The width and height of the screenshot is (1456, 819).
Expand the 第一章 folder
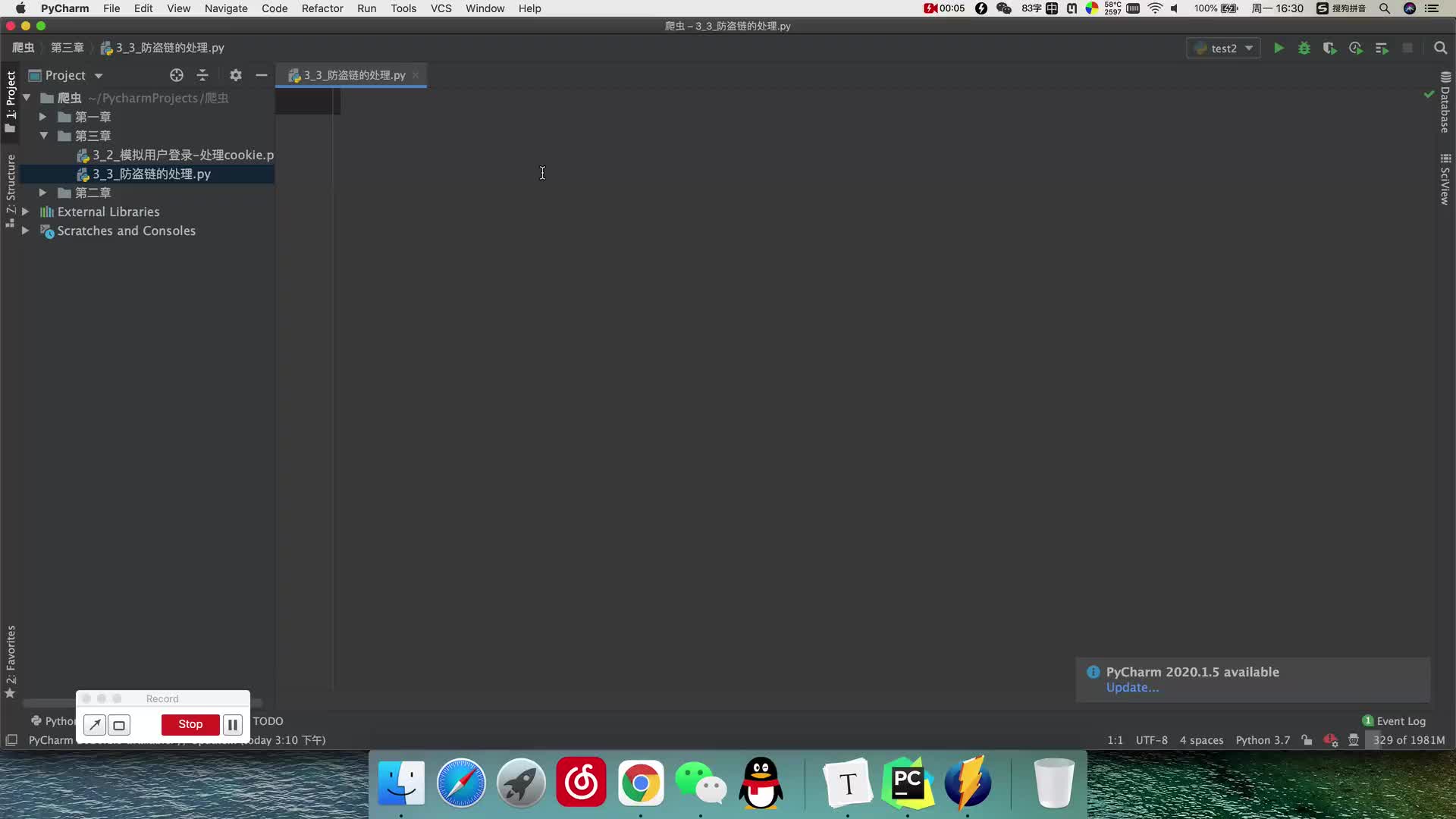pyautogui.click(x=43, y=117)
